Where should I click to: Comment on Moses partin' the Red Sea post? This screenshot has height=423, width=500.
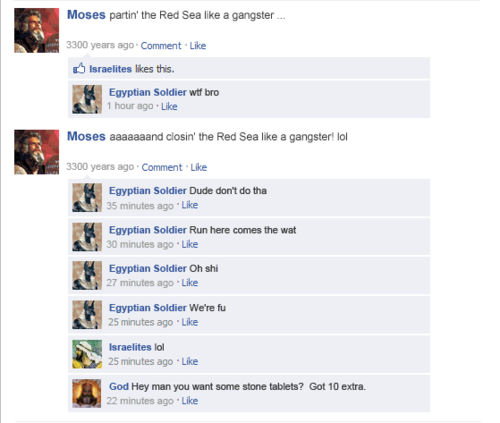[x=161, y=46]
